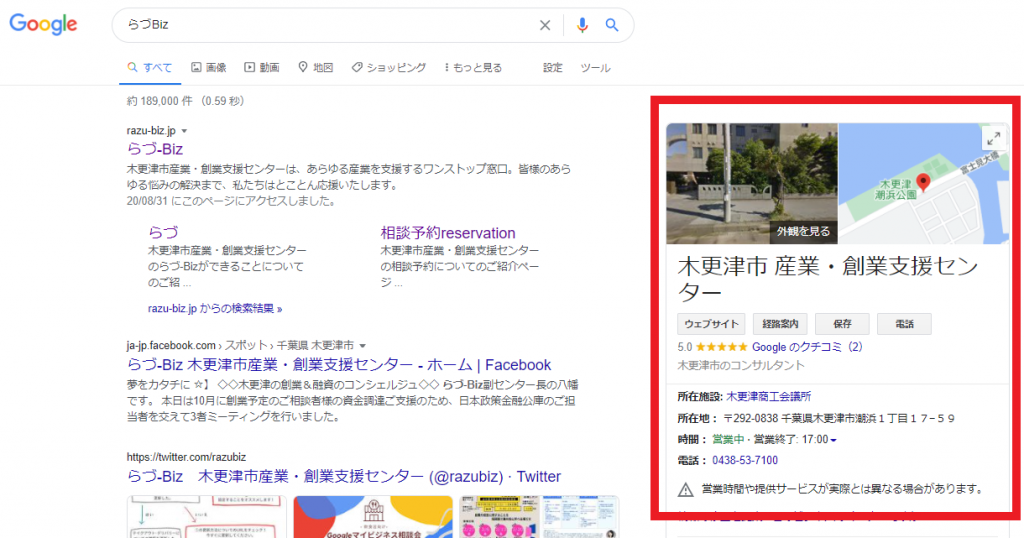Open the 動画 tab

pyautogui.click(x=262, y=67)
